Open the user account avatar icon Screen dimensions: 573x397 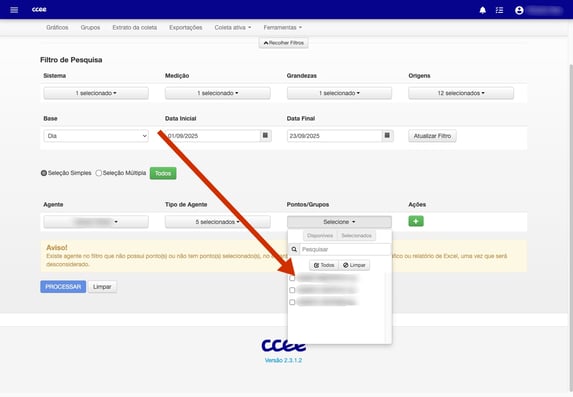[x=519, y=10]
